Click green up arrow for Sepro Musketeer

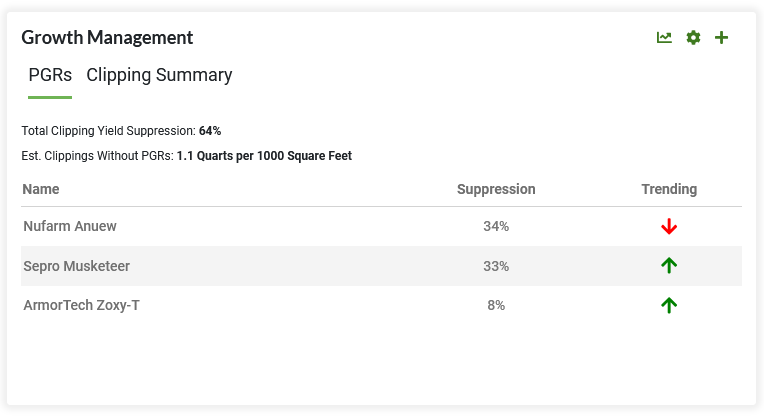tap(669, 265)
